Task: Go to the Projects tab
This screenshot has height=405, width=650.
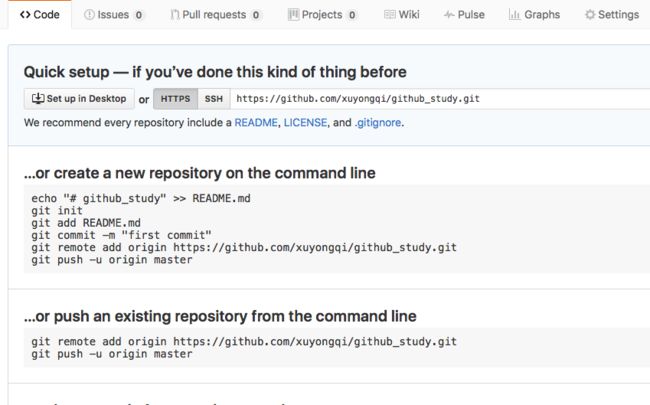Action: point(322,15)
